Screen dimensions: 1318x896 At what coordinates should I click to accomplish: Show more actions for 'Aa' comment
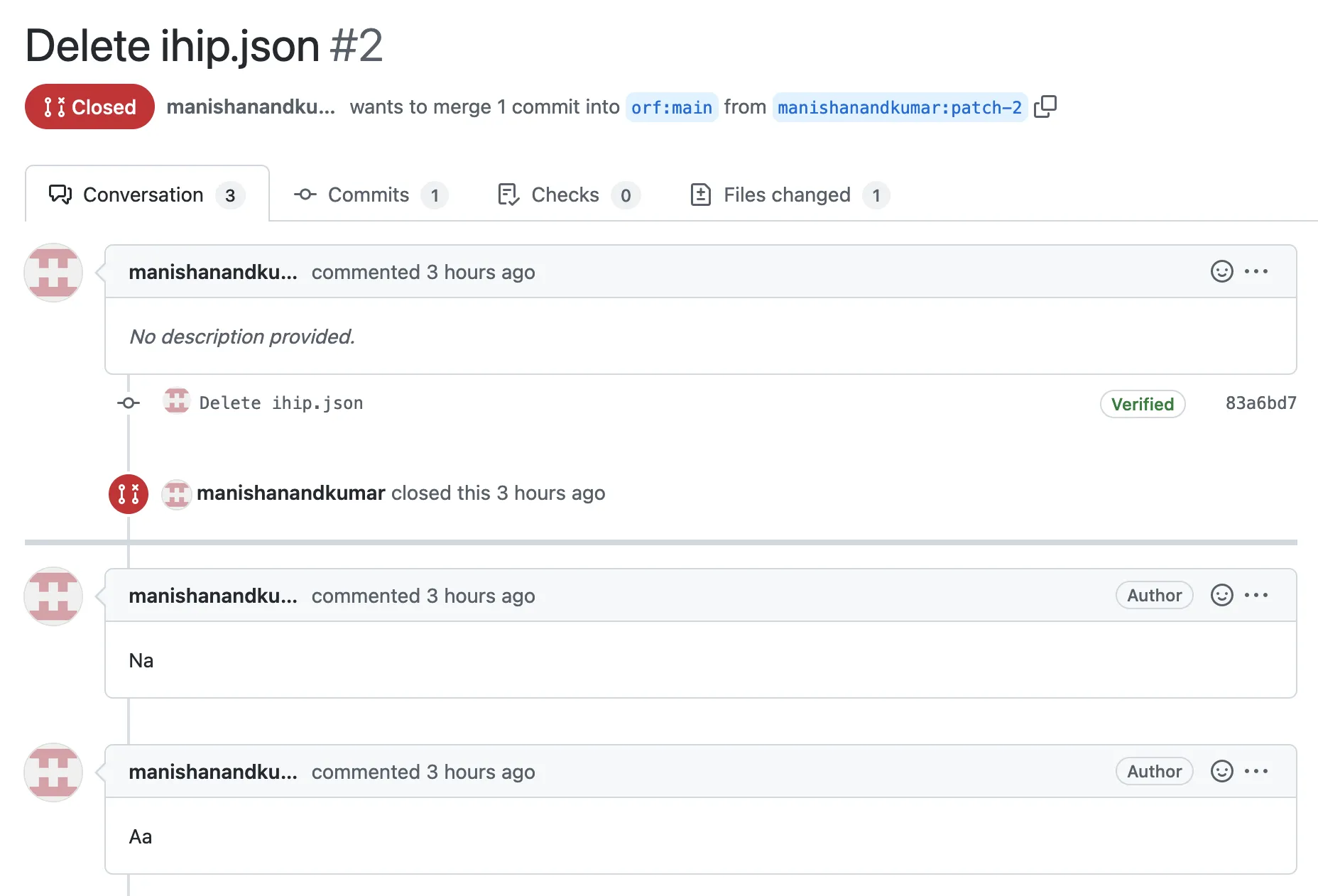click(x=1256, y=772)
